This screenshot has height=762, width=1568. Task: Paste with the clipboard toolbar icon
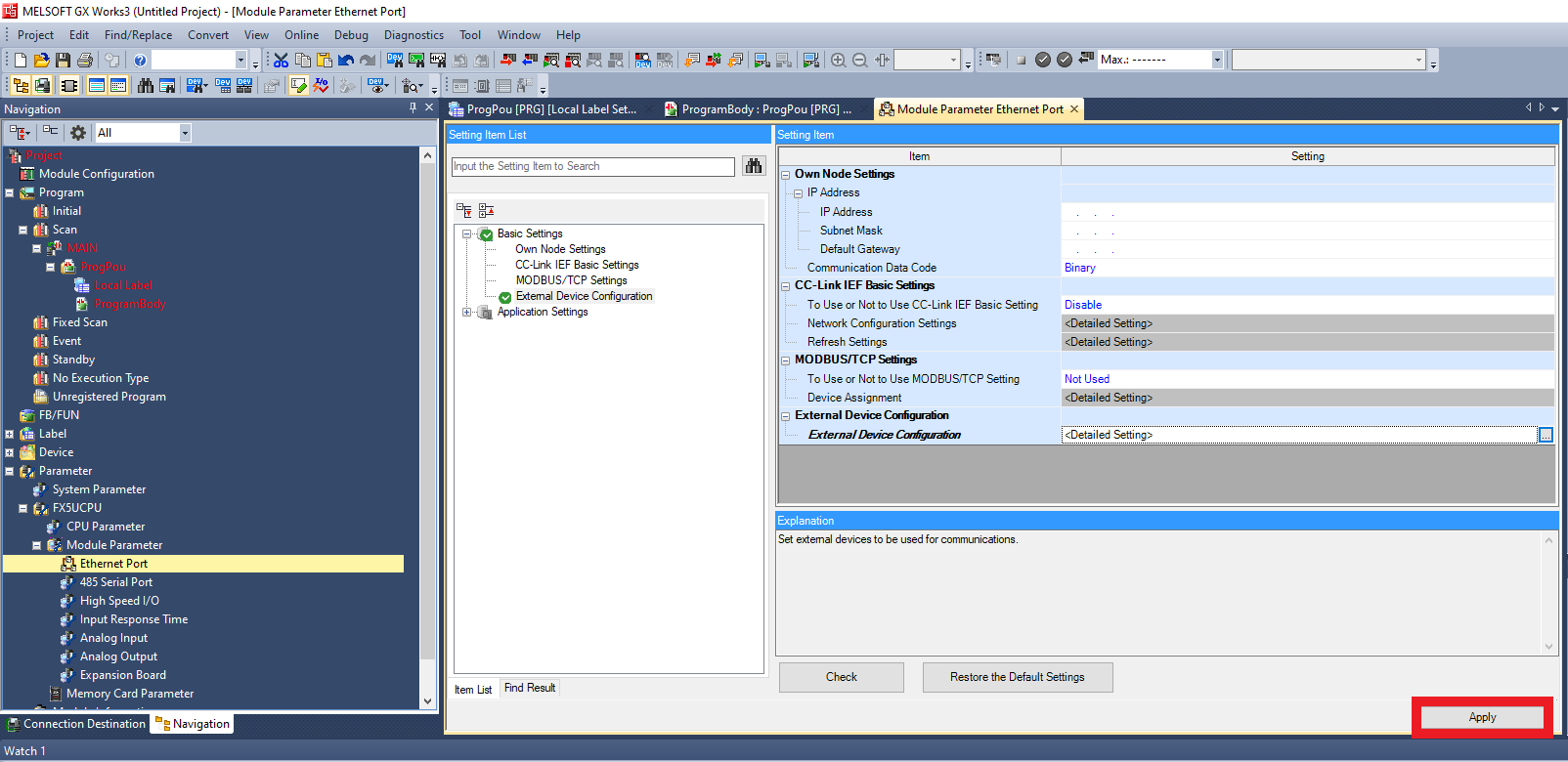pos(324,60)
